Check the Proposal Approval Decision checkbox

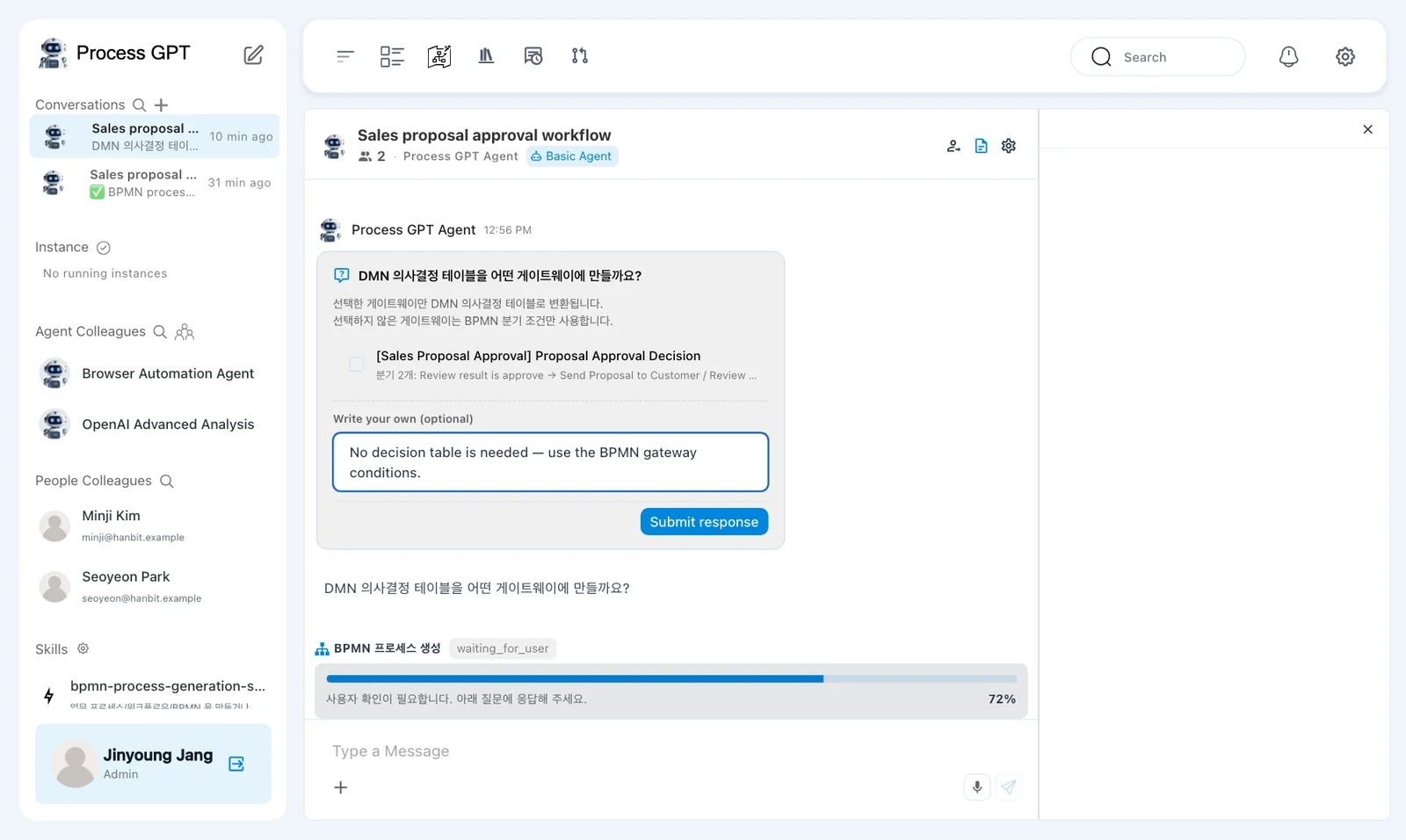pyautogui.click(x=356, y=364)
